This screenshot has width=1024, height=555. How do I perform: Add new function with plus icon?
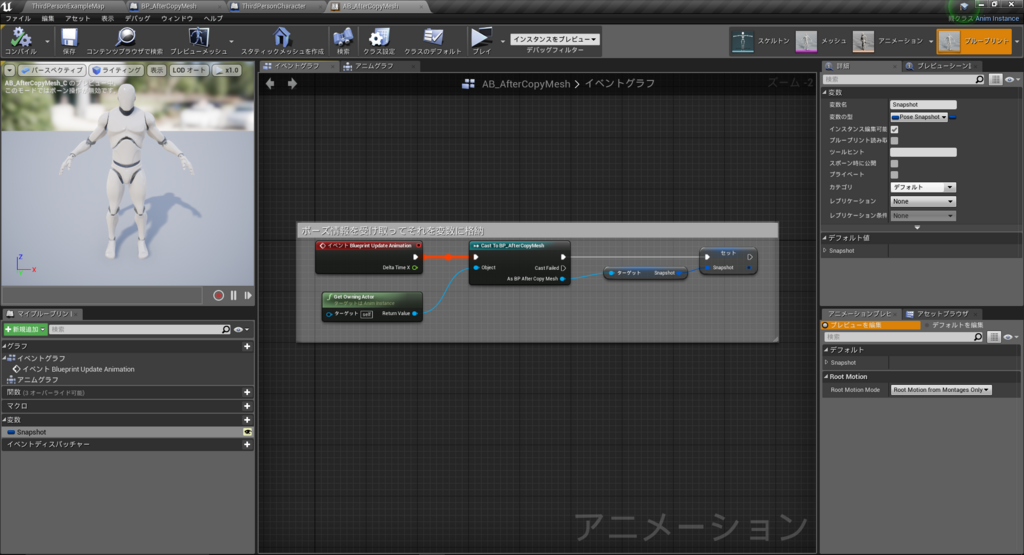(x=247, y=392)
